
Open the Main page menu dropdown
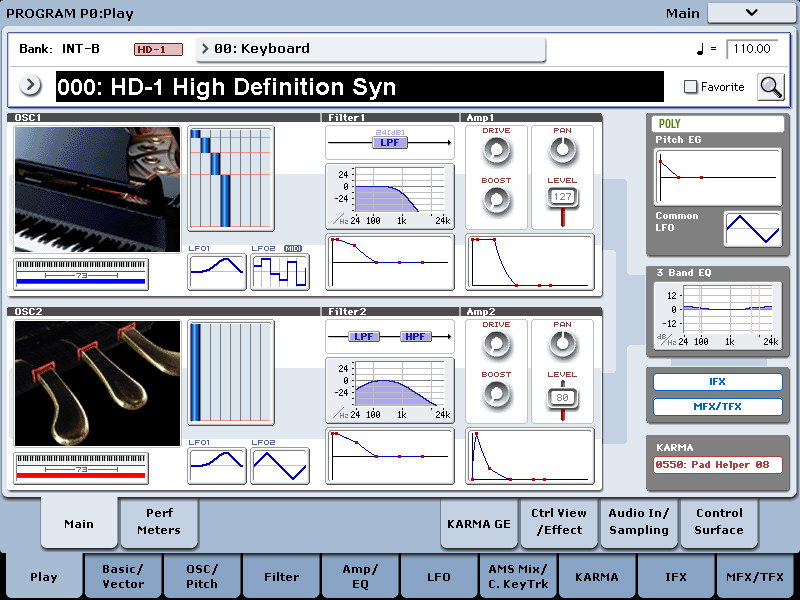tap(751, 13)
